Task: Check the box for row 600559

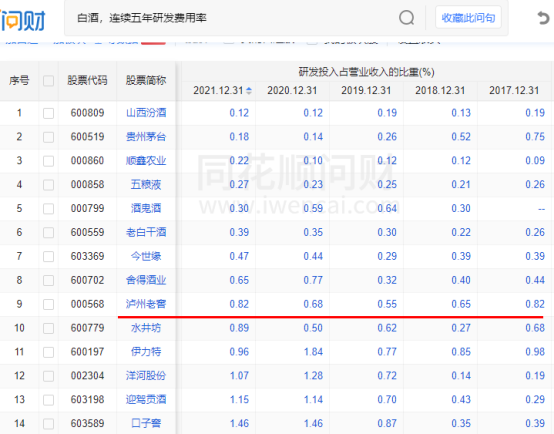Action: click(48, 233)
